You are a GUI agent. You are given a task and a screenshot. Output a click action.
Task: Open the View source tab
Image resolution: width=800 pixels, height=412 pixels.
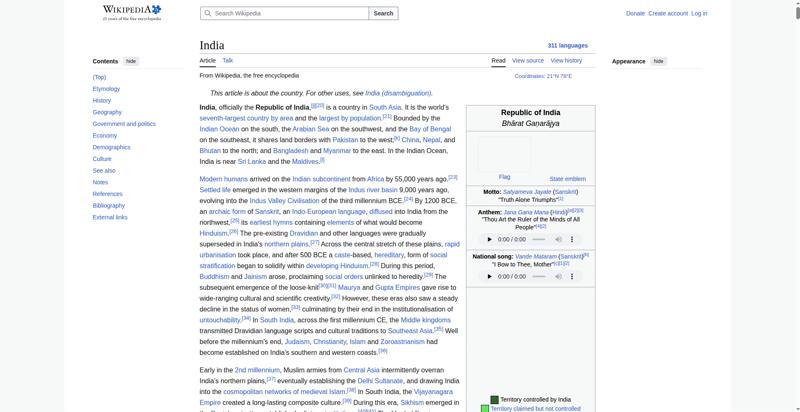(528, 60)
